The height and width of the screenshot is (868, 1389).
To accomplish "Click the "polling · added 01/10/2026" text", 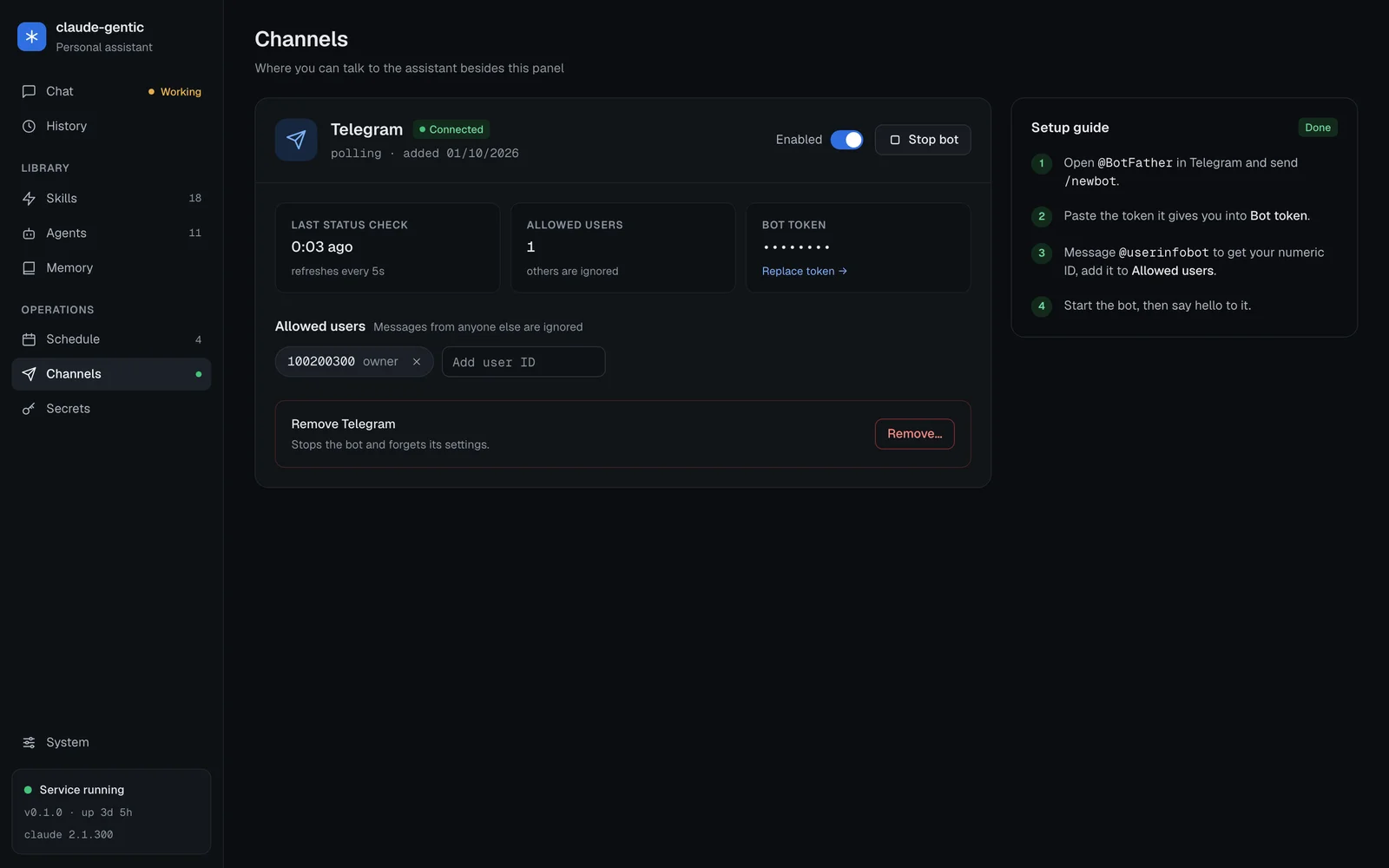I will (425, 154).
